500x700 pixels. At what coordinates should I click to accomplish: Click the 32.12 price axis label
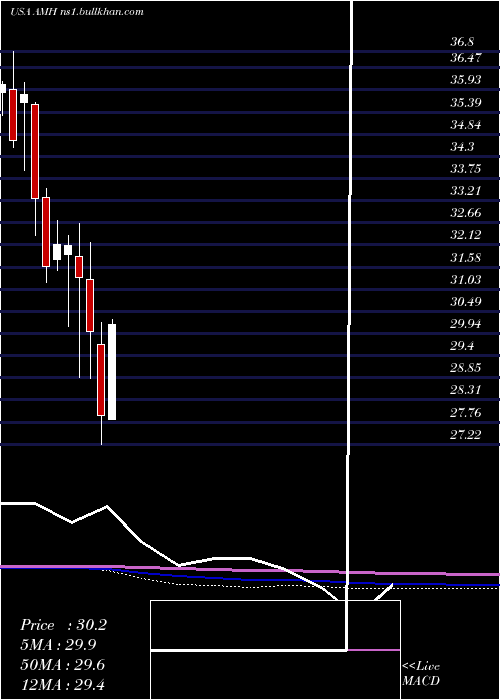coord(466,235)
